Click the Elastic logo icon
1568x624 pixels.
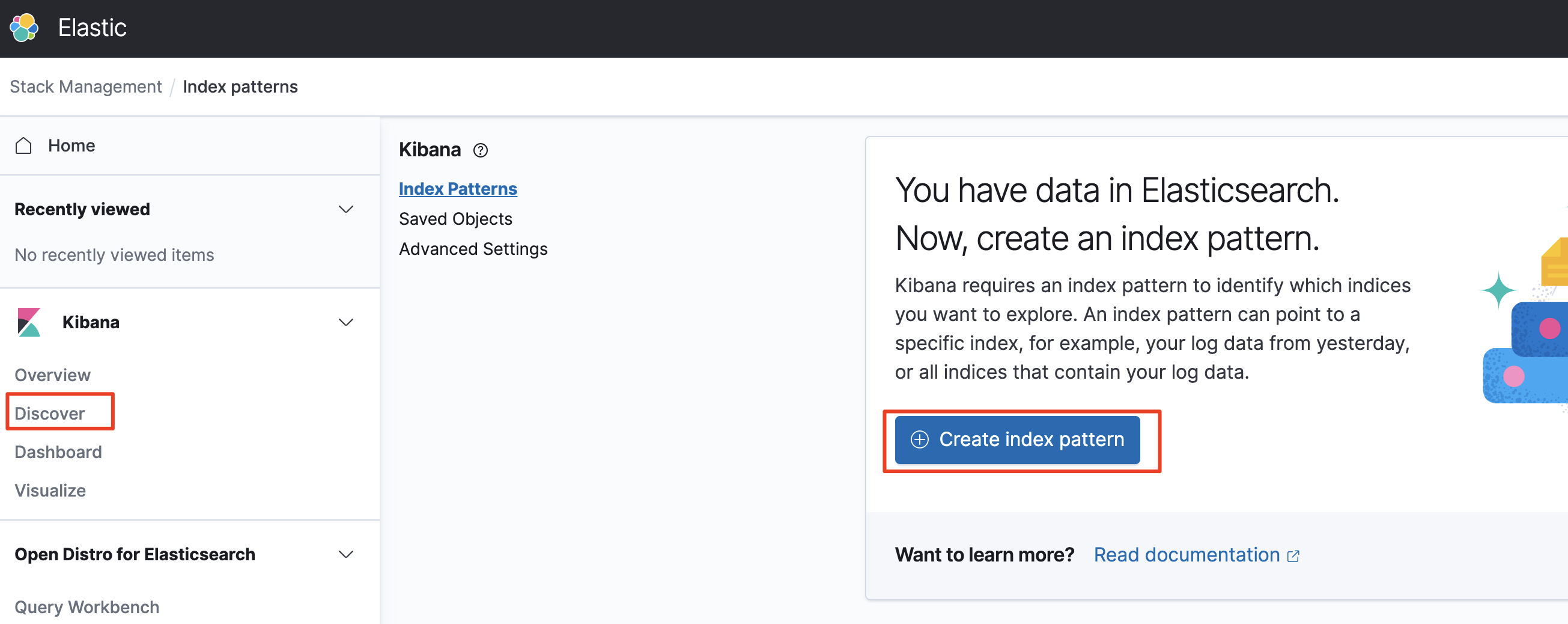click(x=24, y=28)
